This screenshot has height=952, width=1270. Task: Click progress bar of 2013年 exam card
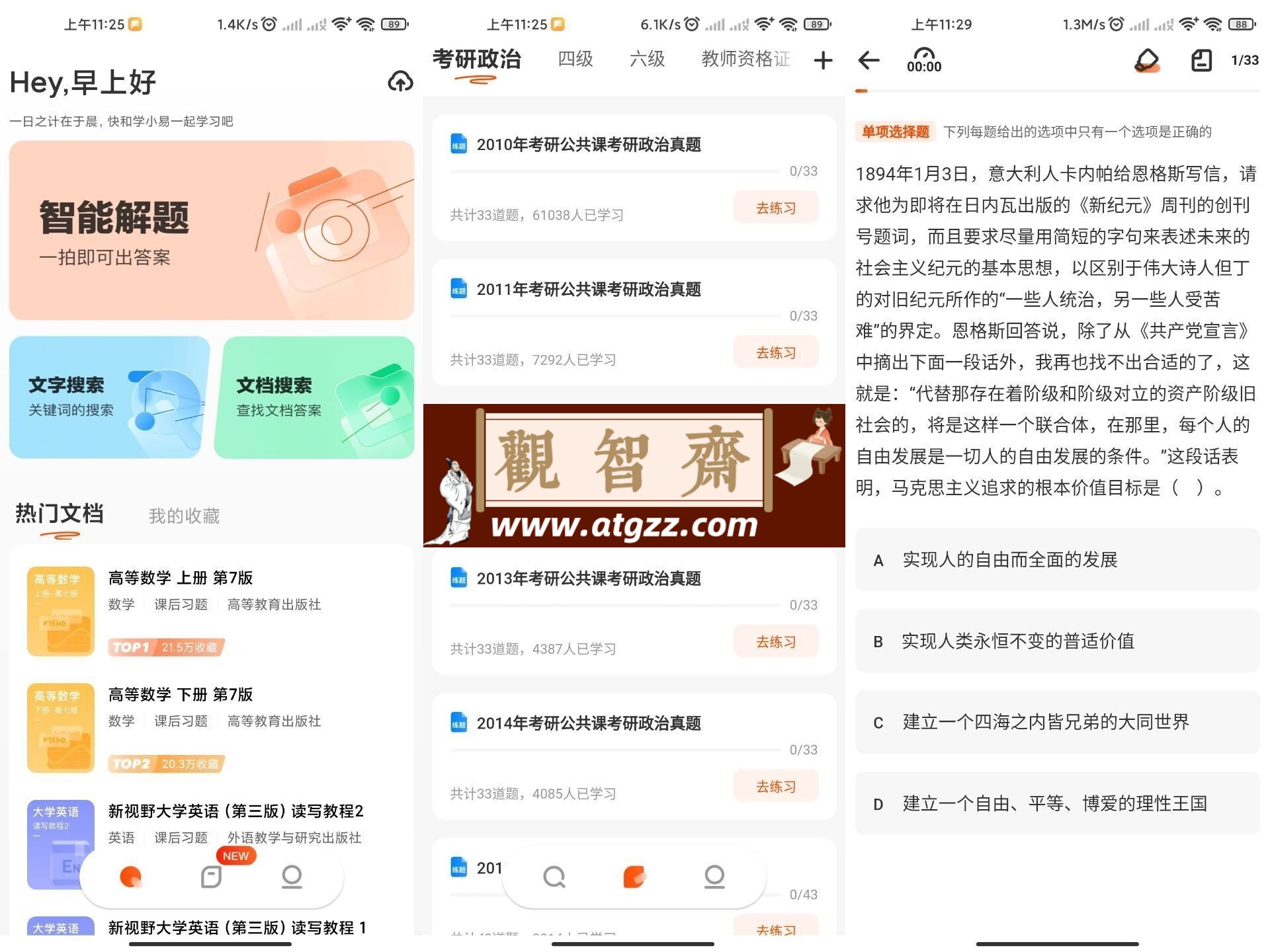tap(615, 605)
